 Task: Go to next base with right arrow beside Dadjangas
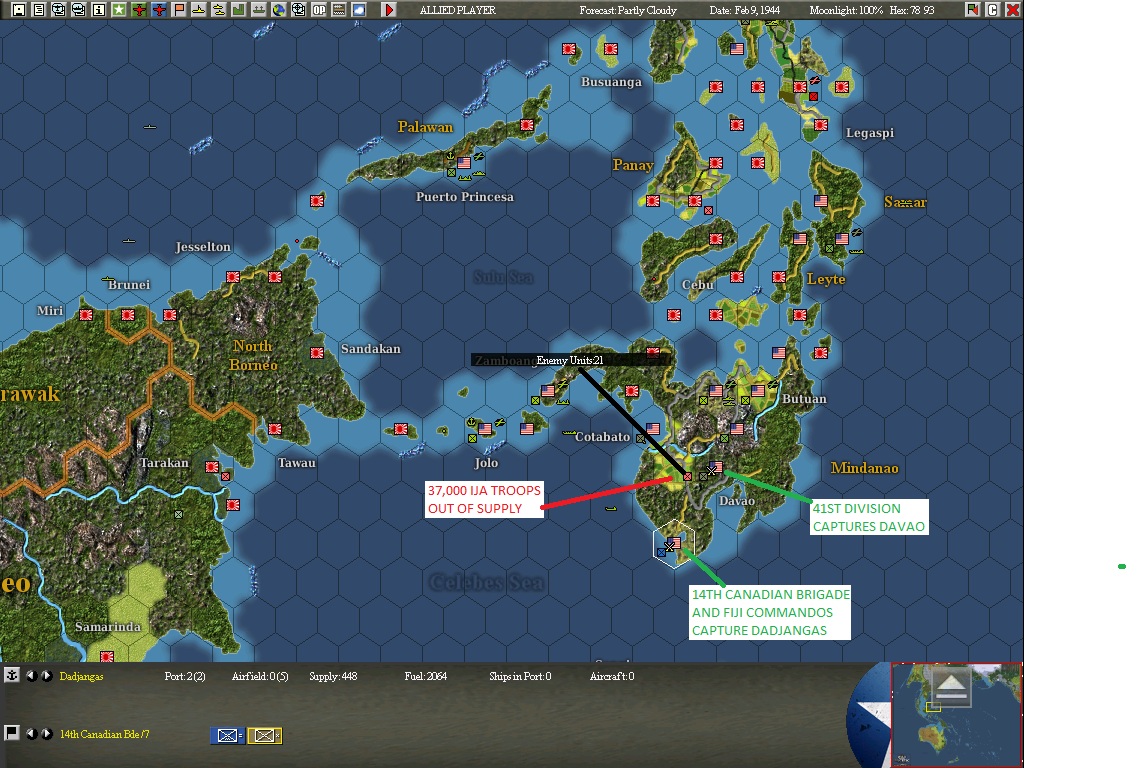click(46, 675)
